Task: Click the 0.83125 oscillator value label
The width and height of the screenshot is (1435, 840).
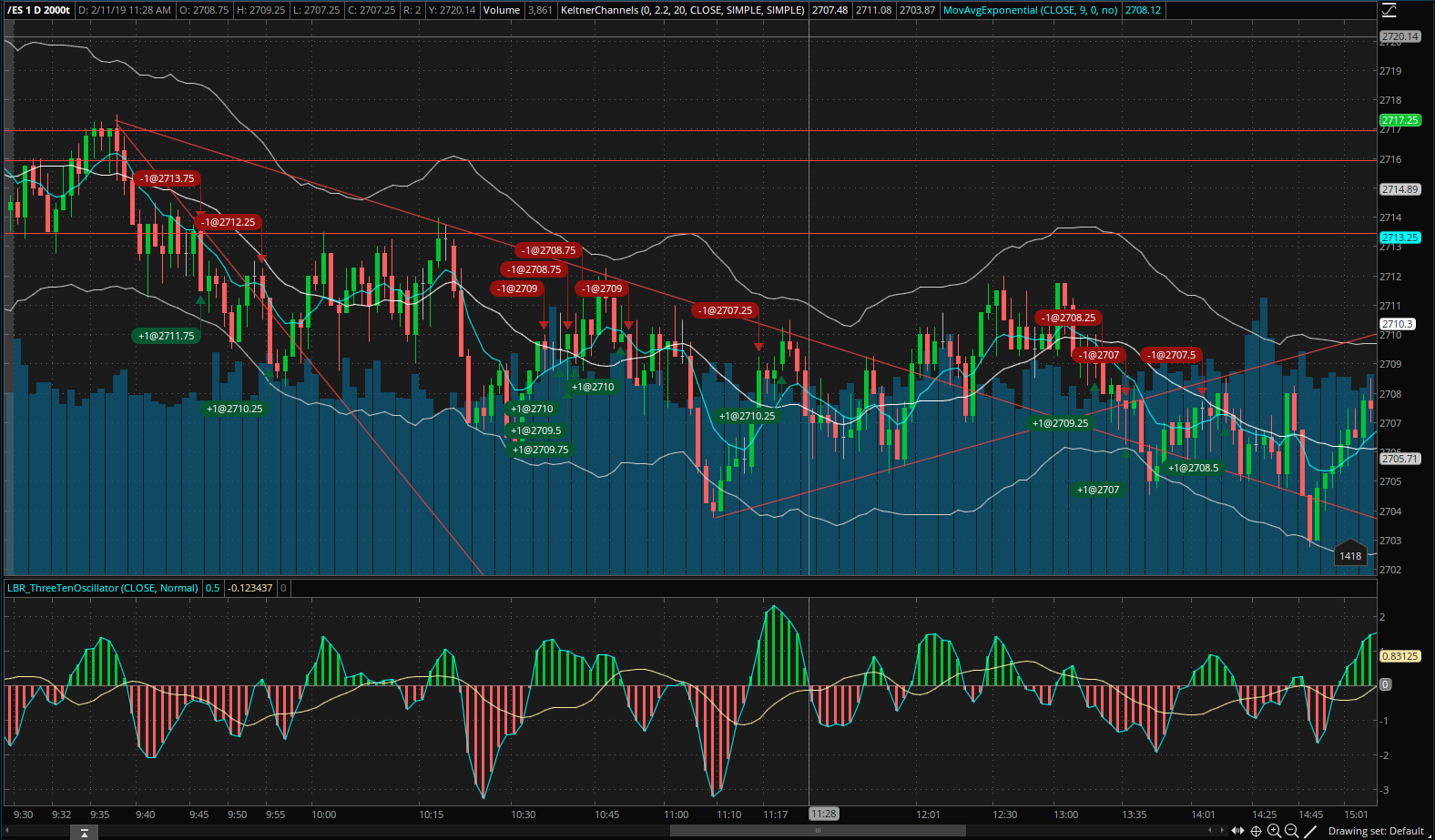Action: point(1399,656)
